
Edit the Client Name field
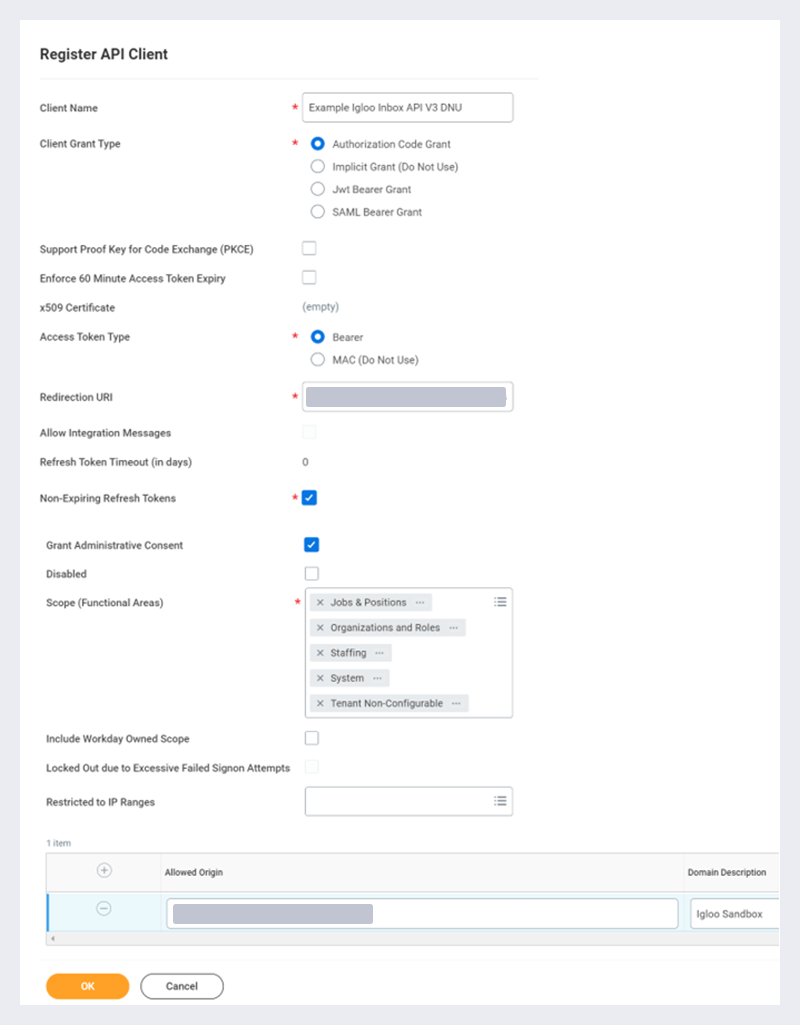tap(407, 108)
